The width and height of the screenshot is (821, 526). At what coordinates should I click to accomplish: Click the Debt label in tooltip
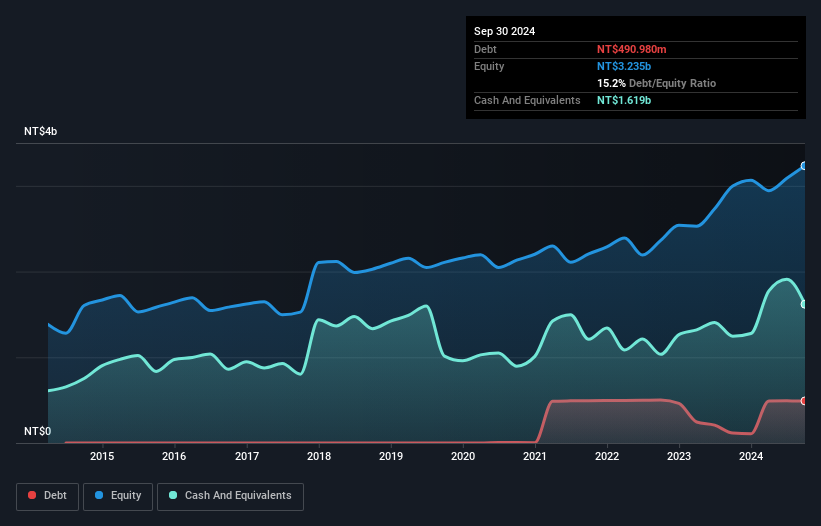485,49
